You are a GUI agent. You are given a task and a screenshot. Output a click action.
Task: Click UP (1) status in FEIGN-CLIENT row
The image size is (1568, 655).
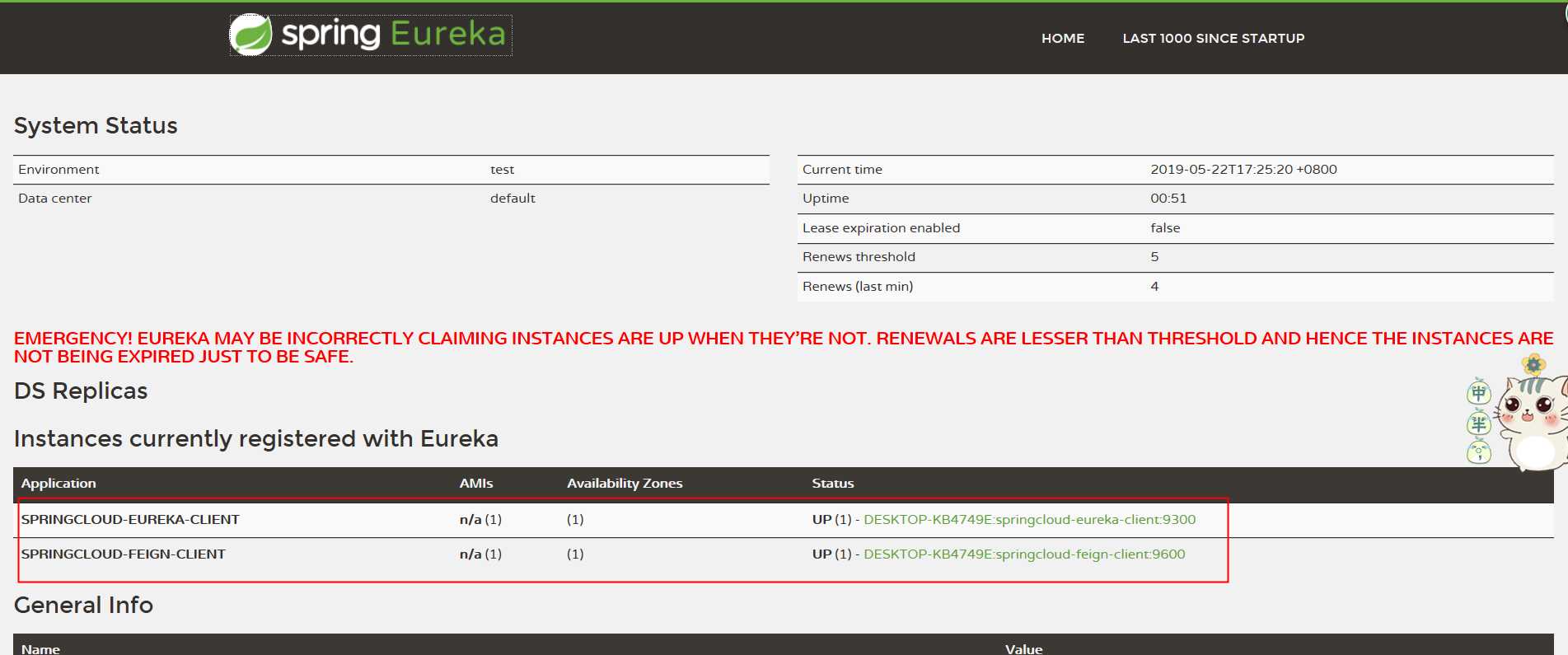tap(831, 554)
